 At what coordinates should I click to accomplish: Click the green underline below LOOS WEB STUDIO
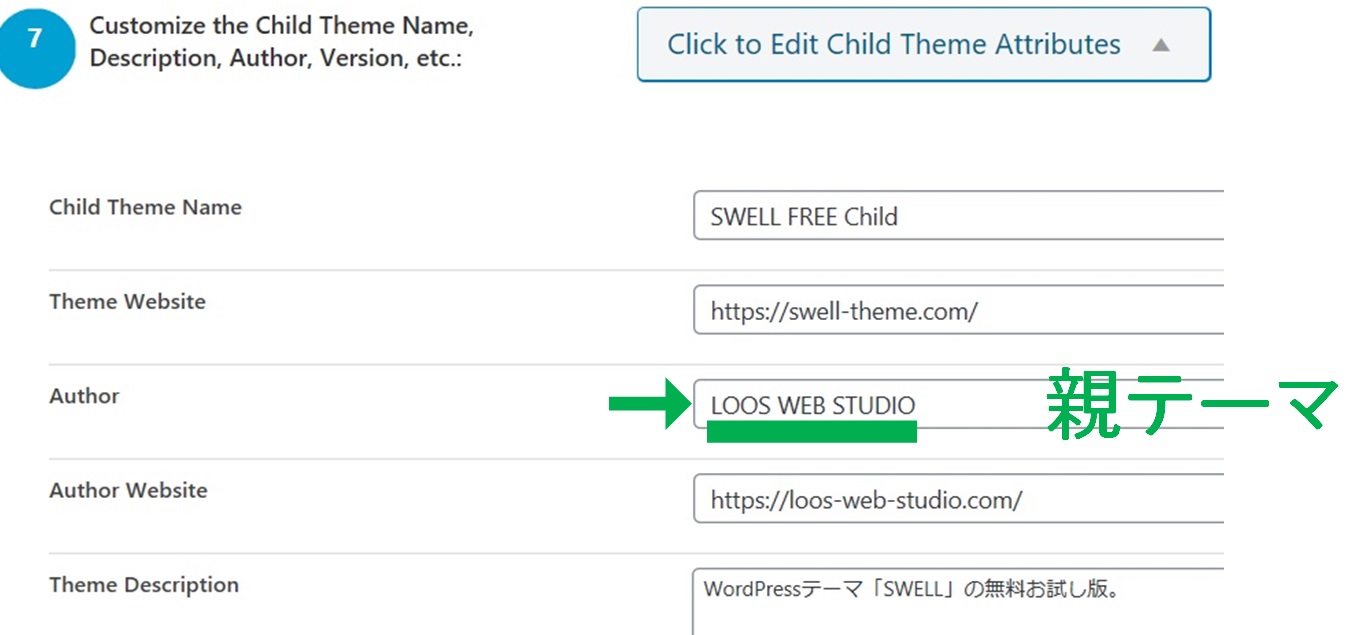[x=811, y=431]
